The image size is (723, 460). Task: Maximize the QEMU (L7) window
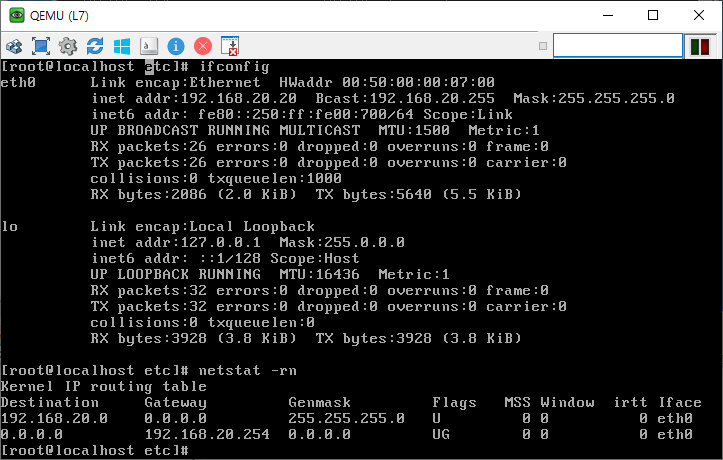point(653,15)
